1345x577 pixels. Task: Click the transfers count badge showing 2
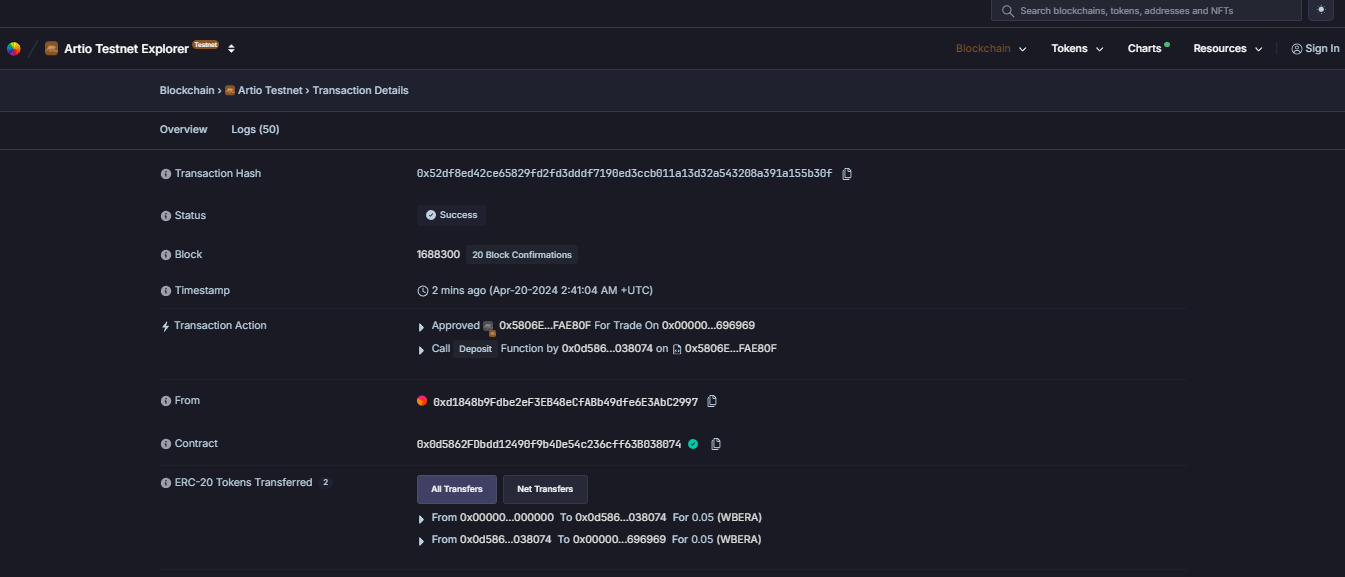pos(325,483)
